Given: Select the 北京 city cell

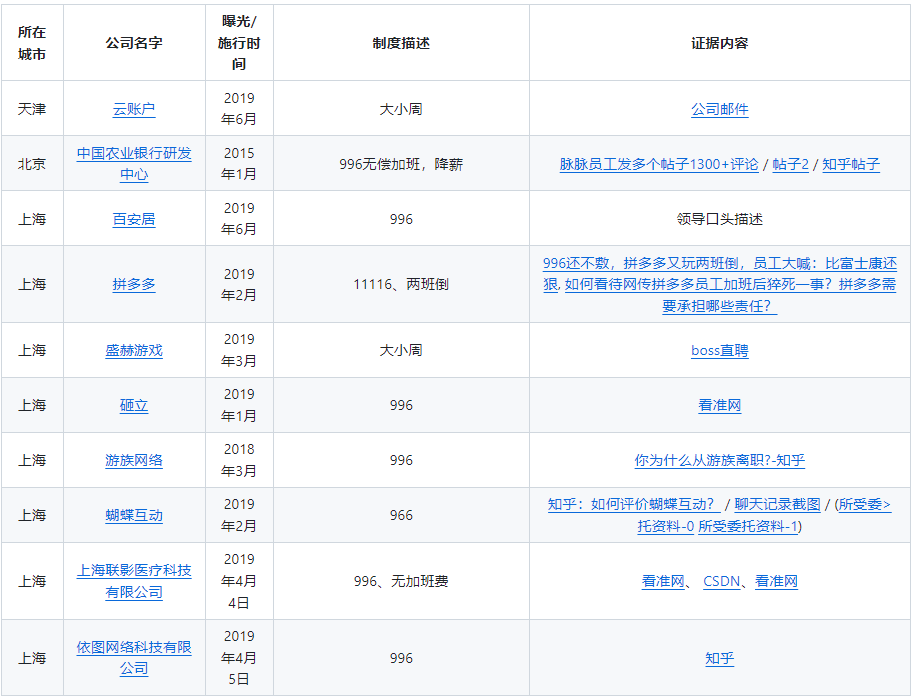Looking at the screenshot, I should [32, 164].
